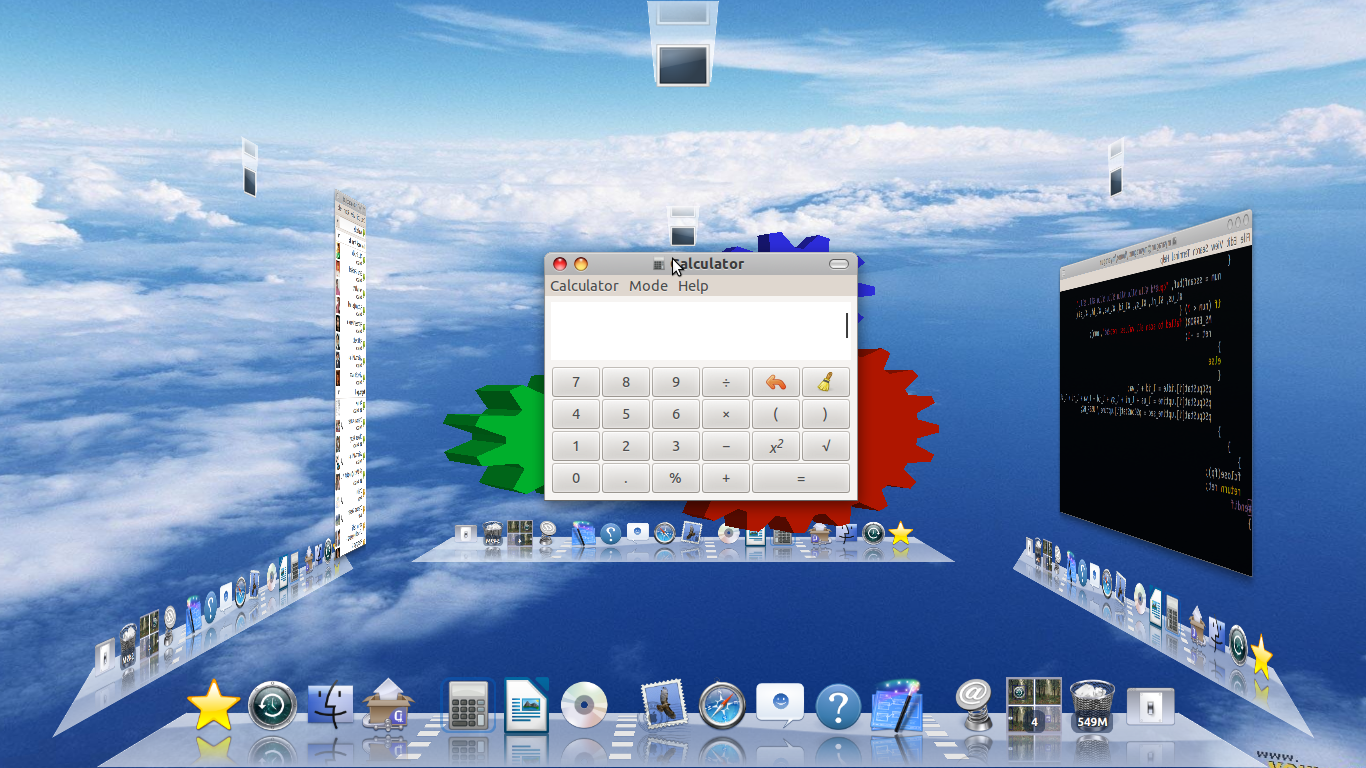This screenshot has height=768, width=1366.
Task: Open the @ spring icon in front dock
Action: point(973,703)
